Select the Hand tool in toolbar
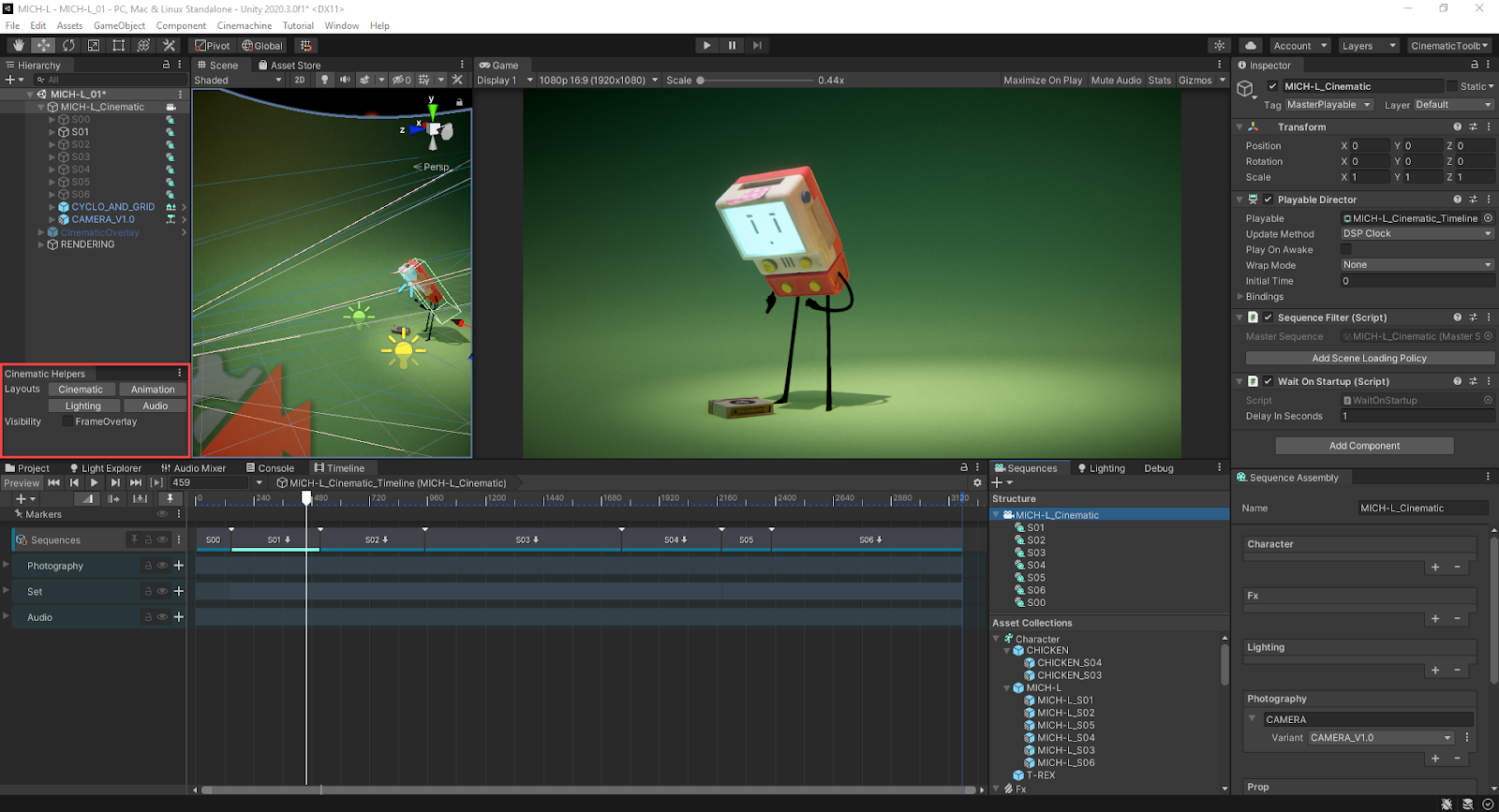Screen dimensions: 1499x812 (19, 45)
